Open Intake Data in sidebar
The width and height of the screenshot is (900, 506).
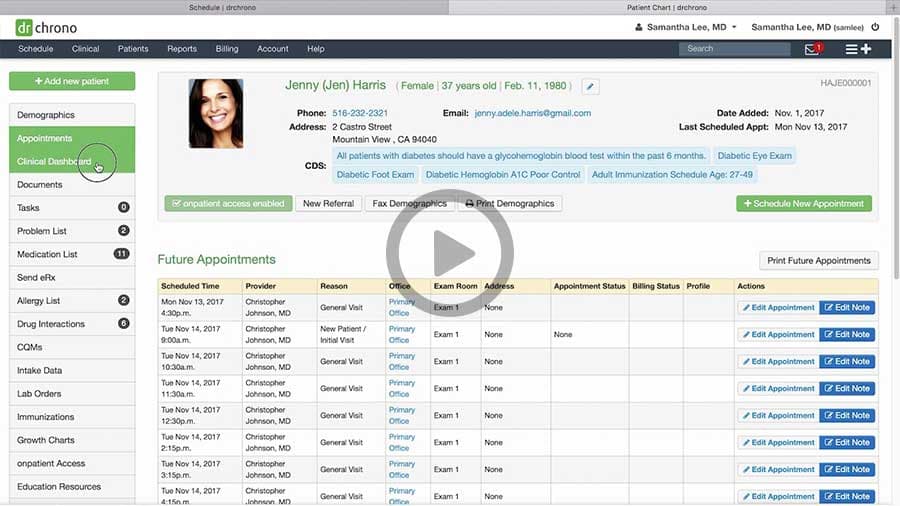[72, 370]
